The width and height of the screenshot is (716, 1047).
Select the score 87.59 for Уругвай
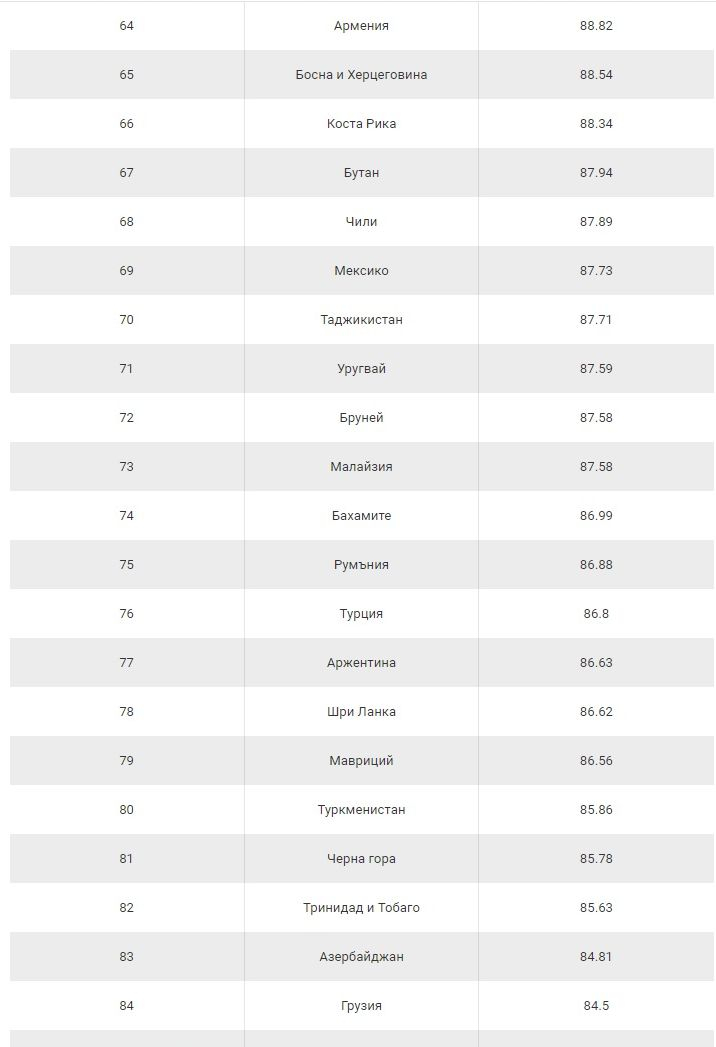pyautogui.click(x=596, y=369)
